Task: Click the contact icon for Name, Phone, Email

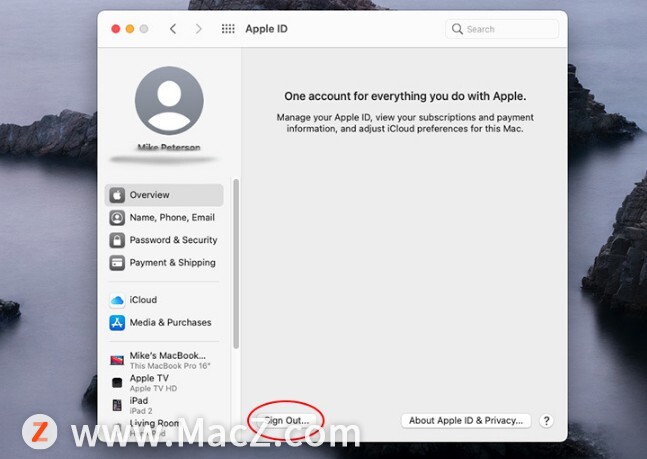Action: click(x=117, y=218)
